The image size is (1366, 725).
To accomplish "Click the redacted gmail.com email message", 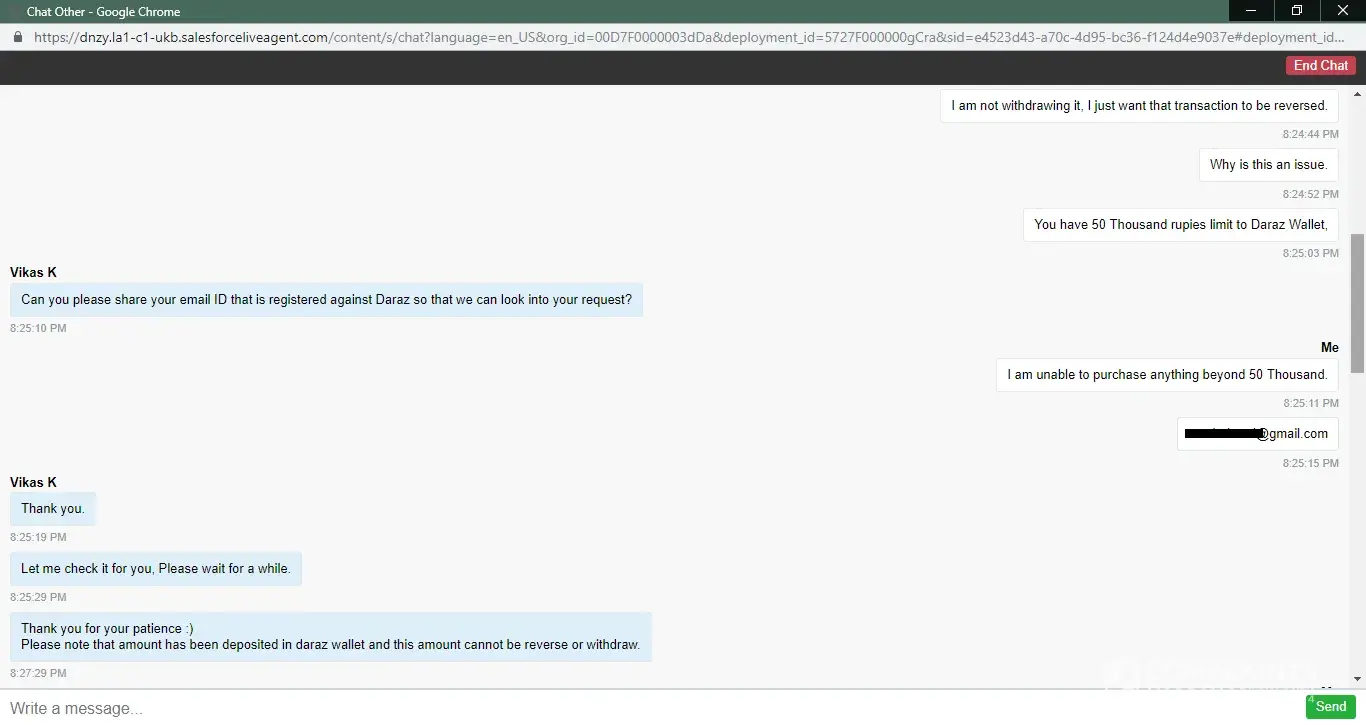I will click(x=1257, y=434).
